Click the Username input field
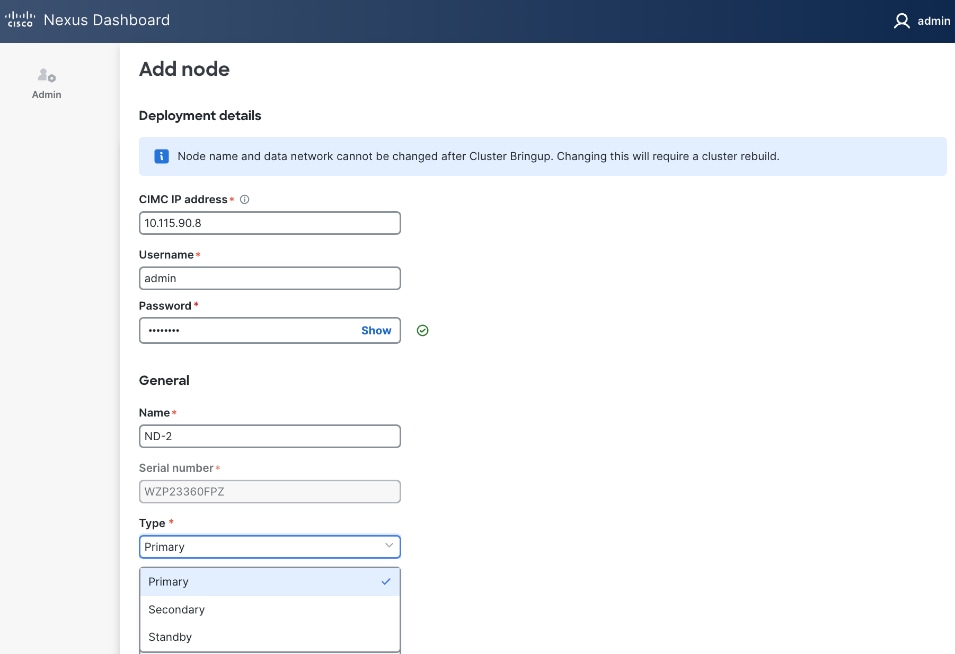The image size is (955, 654). pyautogui.click(x=269, y=278)
